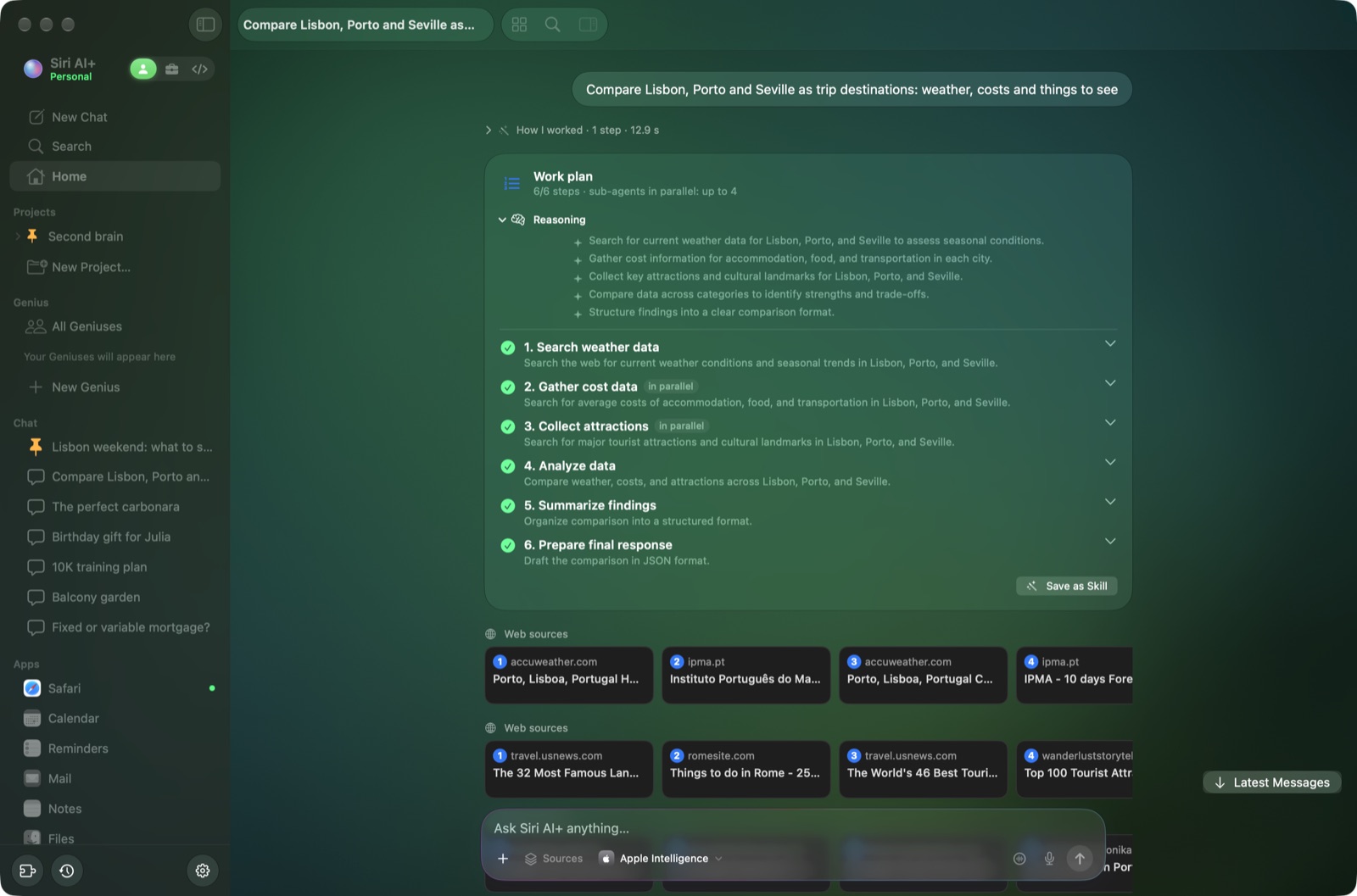
Task: Create a New Project
Action: [x=115, y=267]
